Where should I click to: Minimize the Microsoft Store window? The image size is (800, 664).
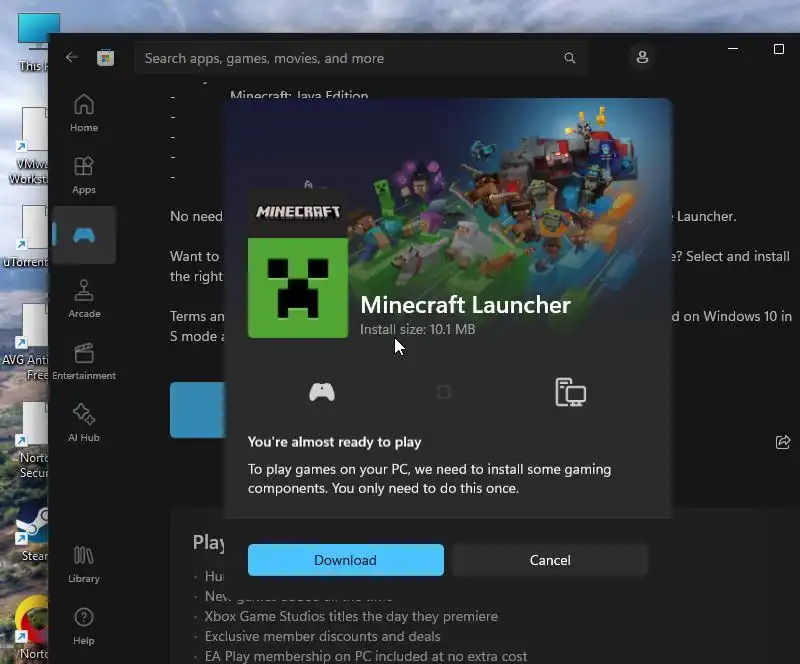[733, 49]
